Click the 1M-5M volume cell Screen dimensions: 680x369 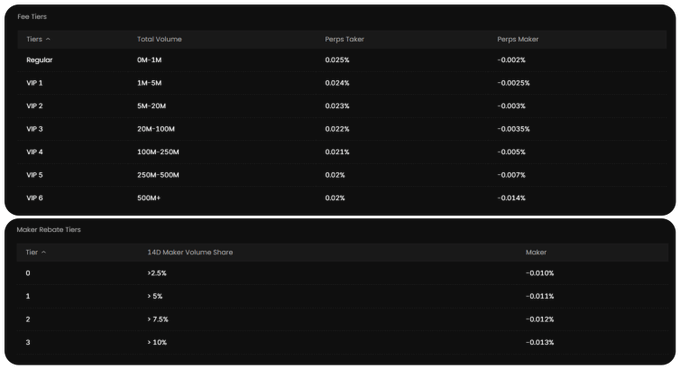[149, 83]
